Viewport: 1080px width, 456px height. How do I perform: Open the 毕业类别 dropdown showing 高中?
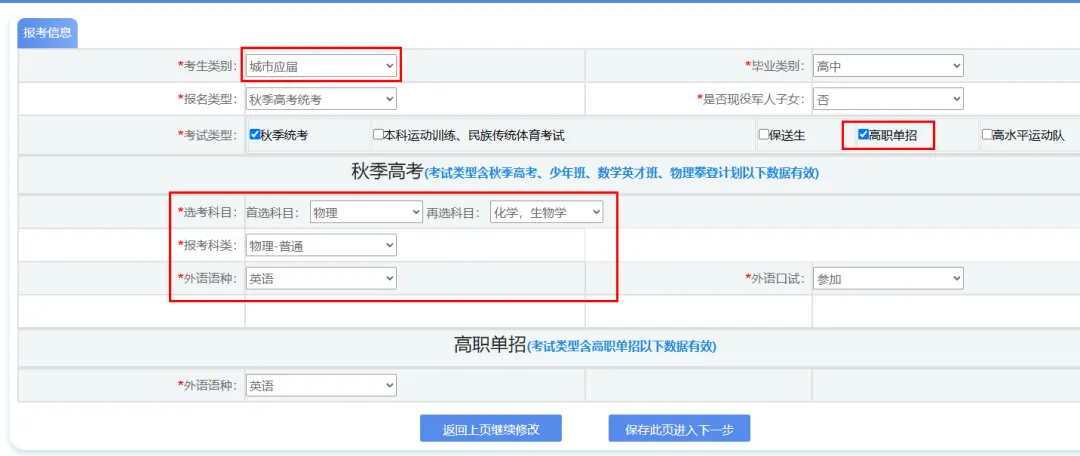(888, 66)
